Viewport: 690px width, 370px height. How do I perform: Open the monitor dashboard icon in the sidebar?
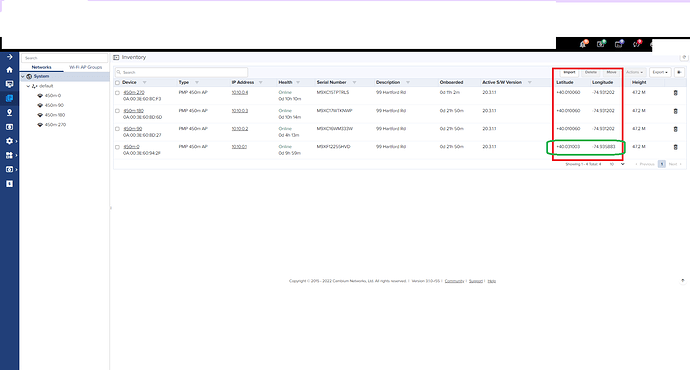[9, 84]
